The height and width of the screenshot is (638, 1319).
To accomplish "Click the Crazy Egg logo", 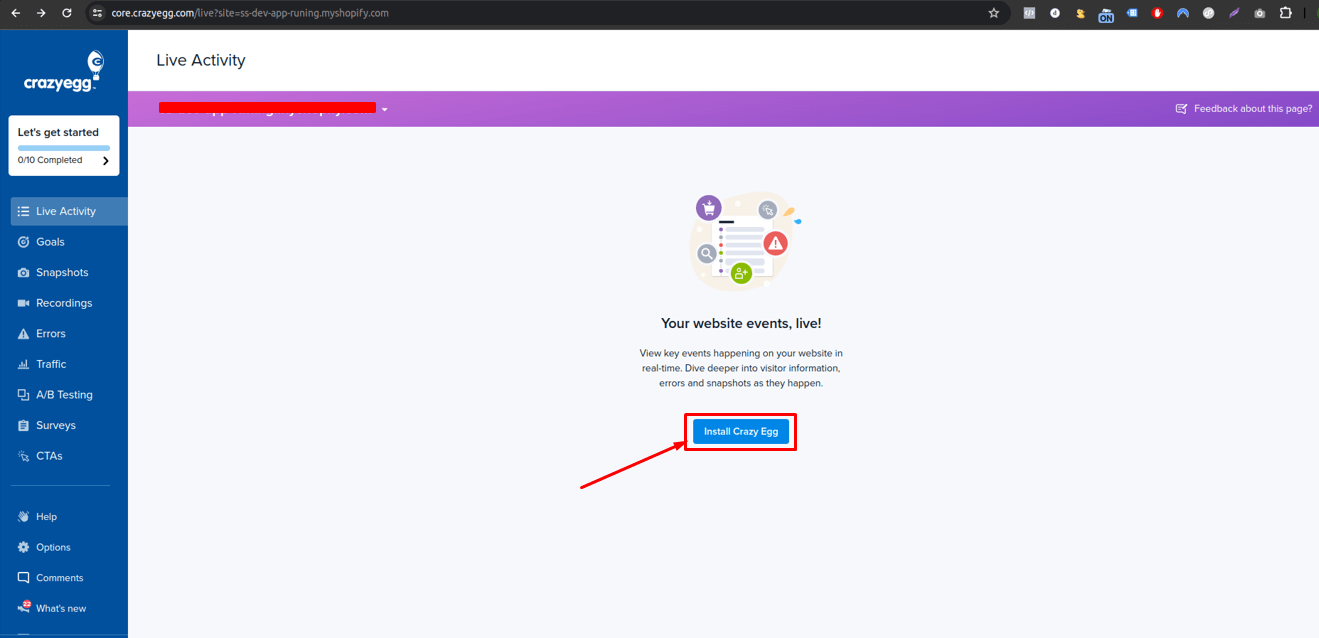I will tap(64, 72).
